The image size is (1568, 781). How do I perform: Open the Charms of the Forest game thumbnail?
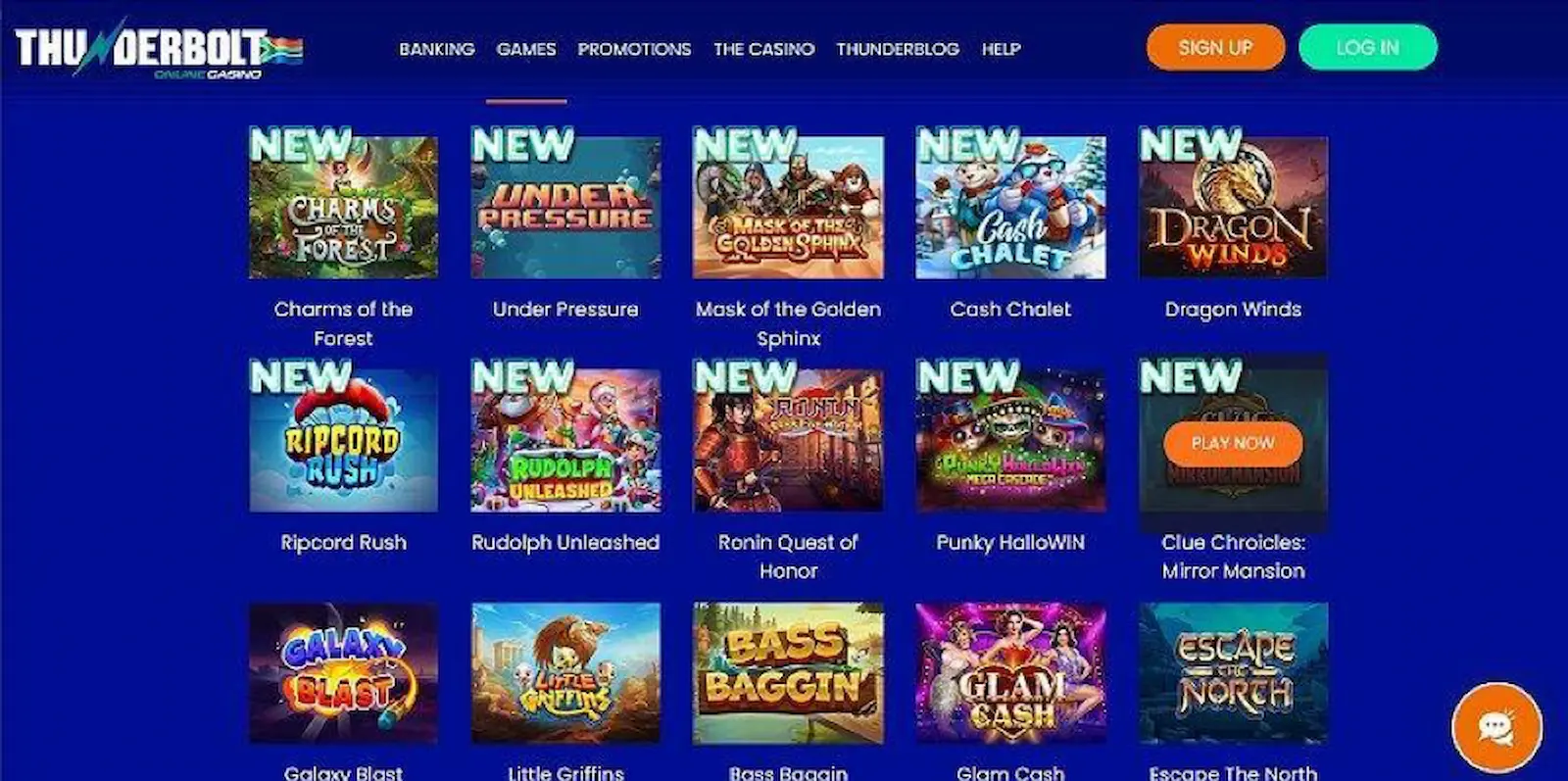343,208
